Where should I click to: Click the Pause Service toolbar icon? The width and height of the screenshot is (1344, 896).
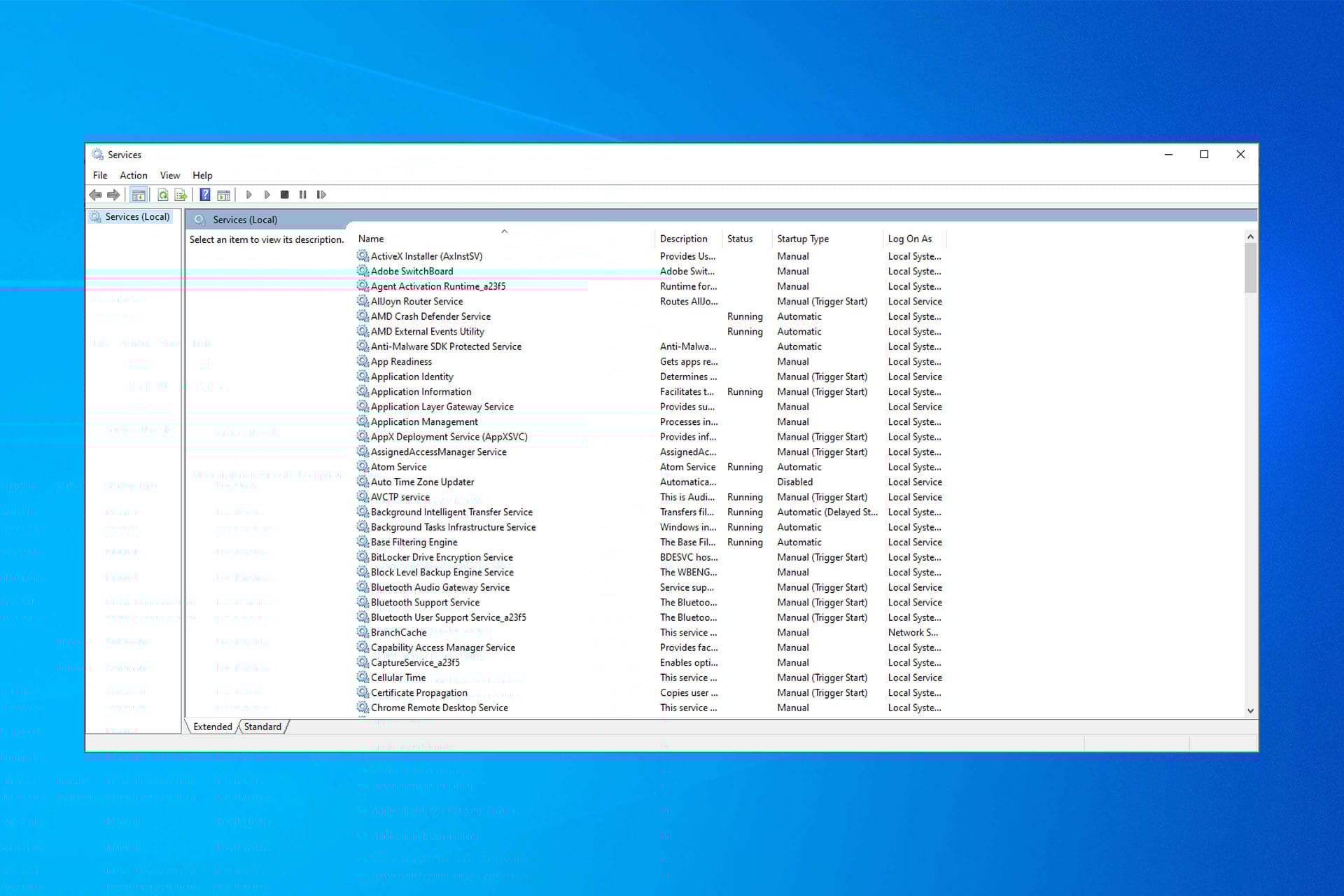(x=302, y=195)
